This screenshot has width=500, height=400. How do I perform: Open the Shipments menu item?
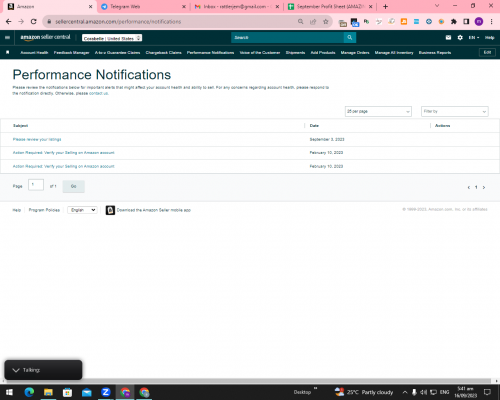tap(295, 52)
